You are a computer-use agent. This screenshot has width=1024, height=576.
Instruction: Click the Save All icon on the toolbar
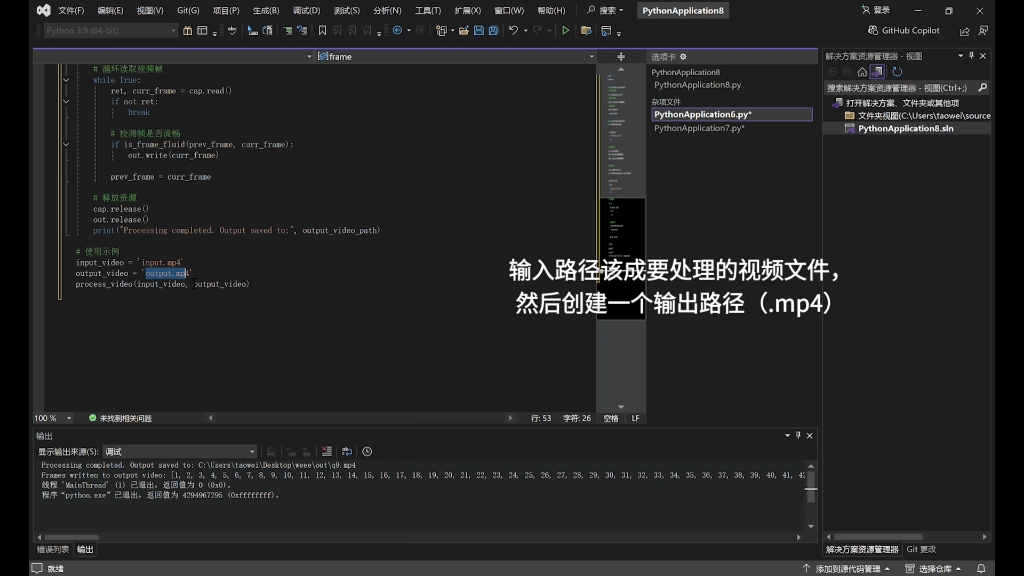[493, 31]
